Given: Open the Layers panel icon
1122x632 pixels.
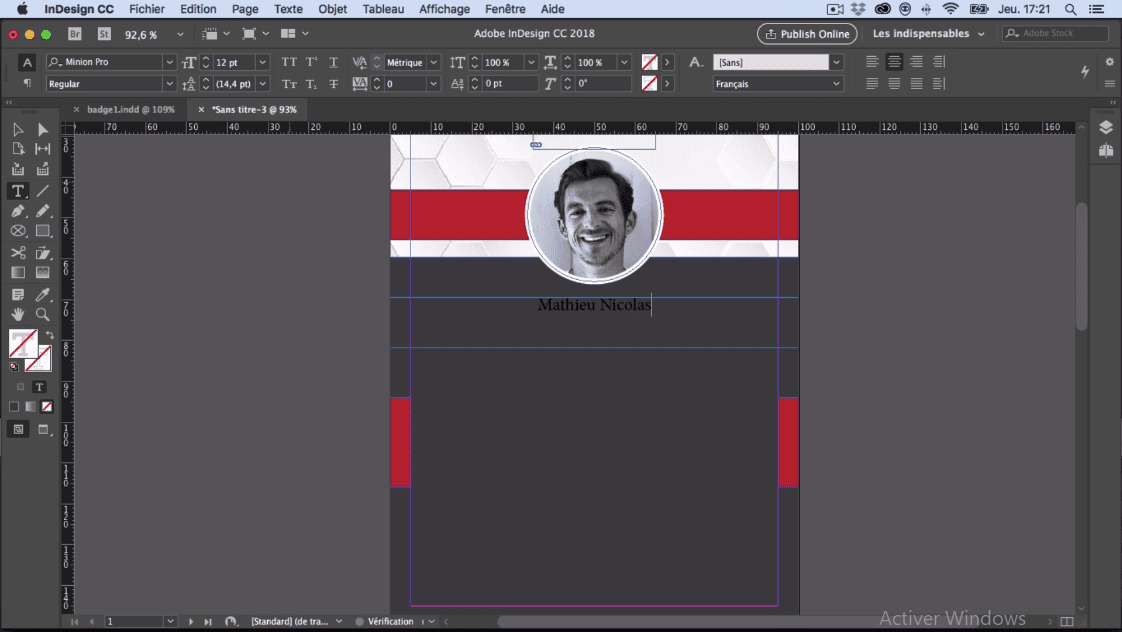Looking at the screenshot, I should (1105, 128).
